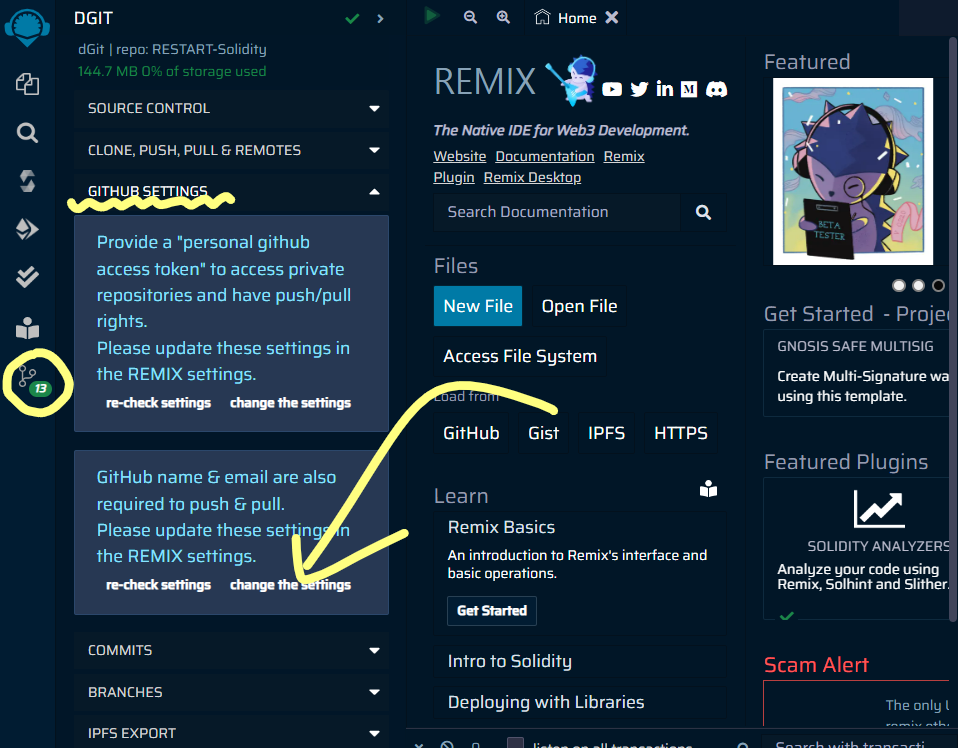The height and width of the screenshot is (748, 958).
Task: Click the Remix logo icon in the sidebar
Action: point(27,27)
